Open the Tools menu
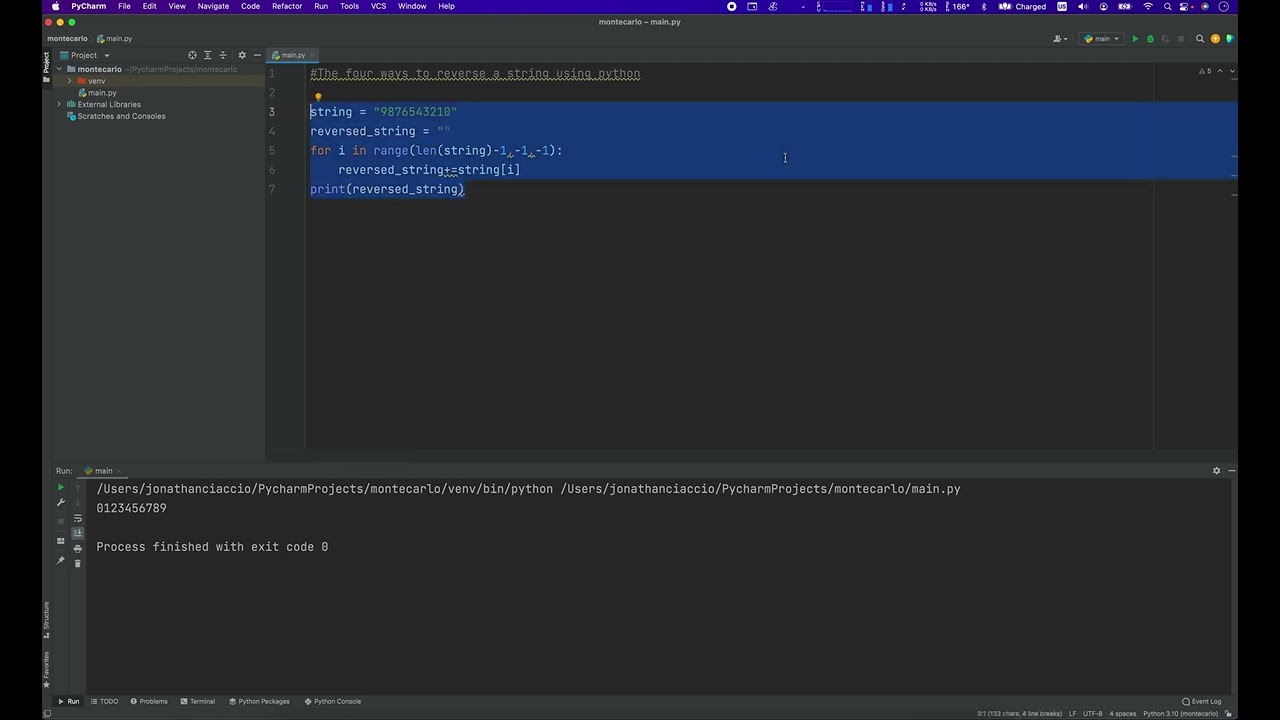Screen dimensions: 1280x720 349,6
